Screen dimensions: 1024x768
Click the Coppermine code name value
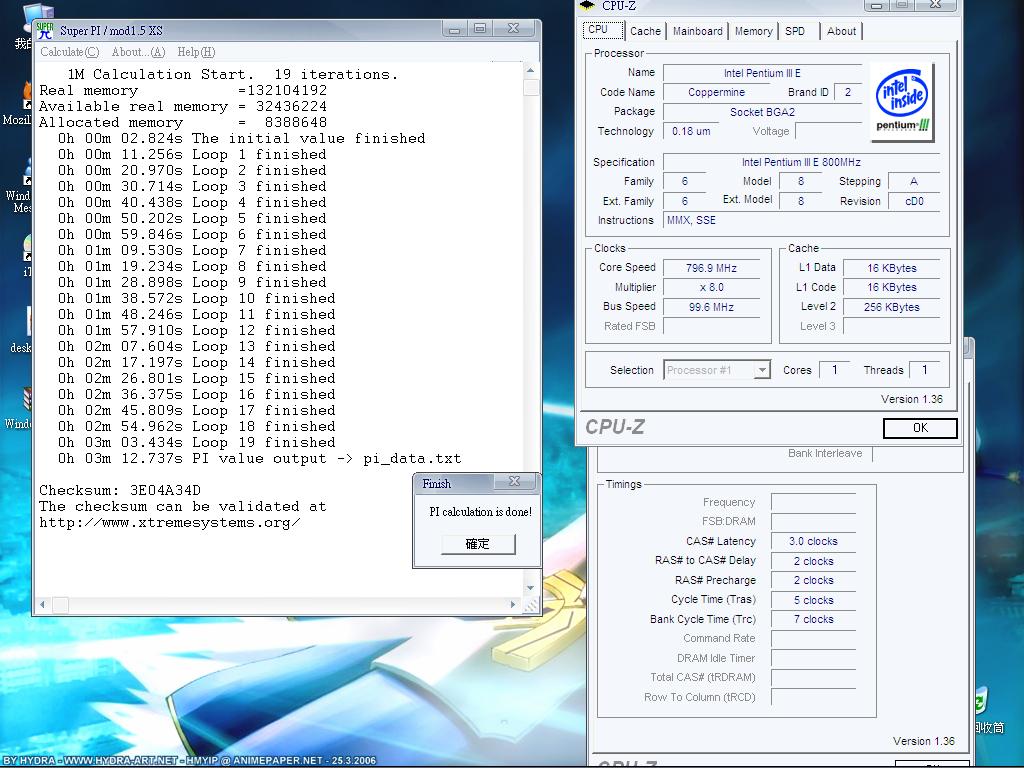(716, 92)
